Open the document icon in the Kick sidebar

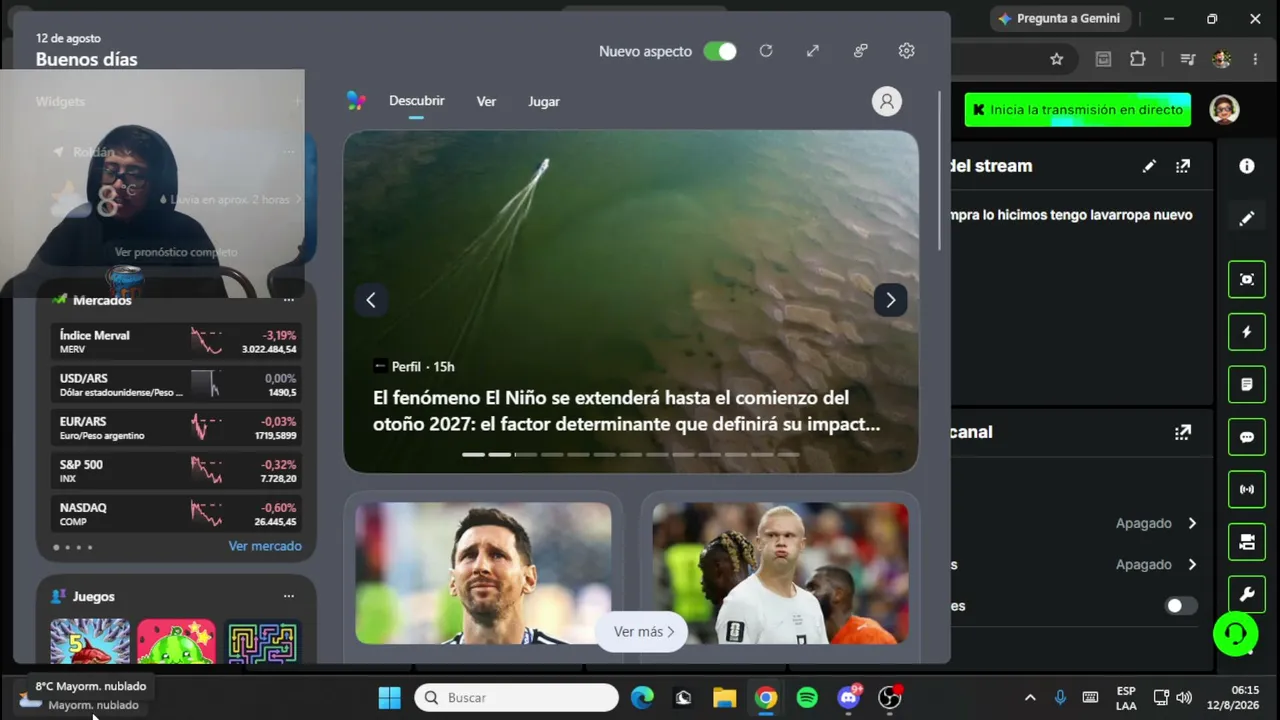(x=1247, y=384)
